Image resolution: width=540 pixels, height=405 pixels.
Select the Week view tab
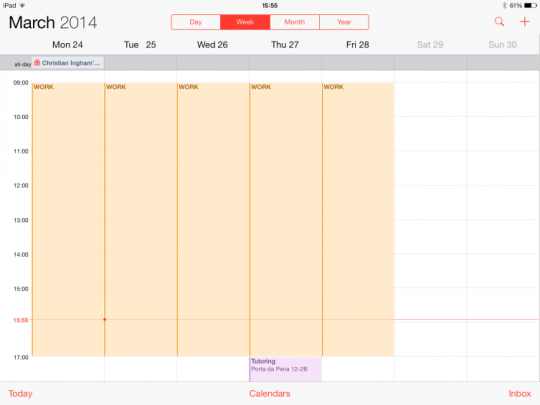(x=245, y=22)
